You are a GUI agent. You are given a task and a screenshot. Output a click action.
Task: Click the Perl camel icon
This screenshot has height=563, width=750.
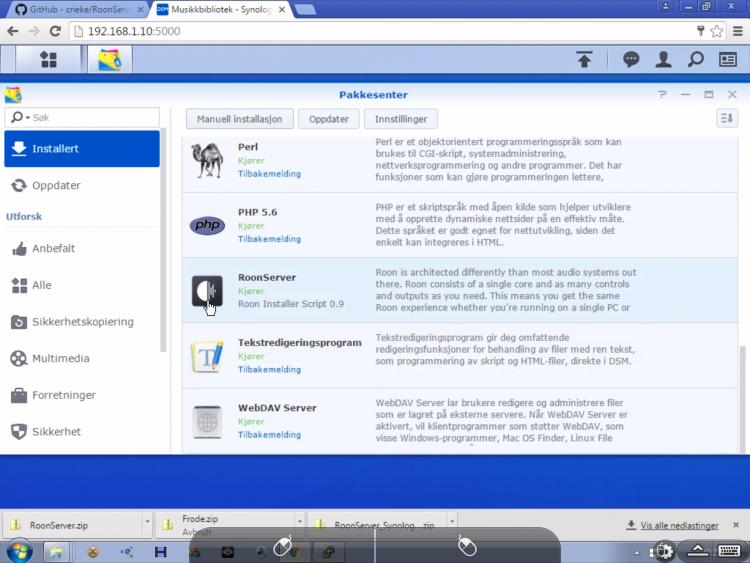[x=207, y=160]
